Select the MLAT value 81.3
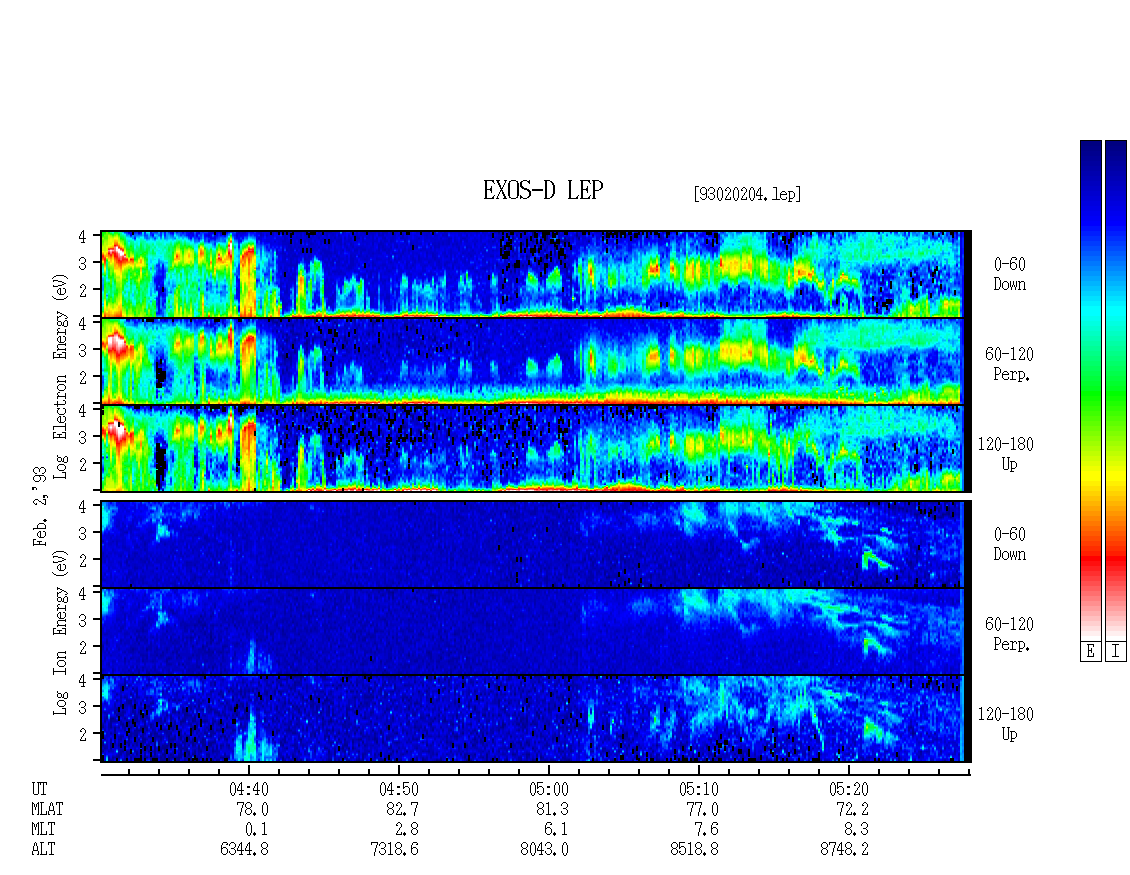The width and height of the screenshot is (1130, 875). point(552,809)
